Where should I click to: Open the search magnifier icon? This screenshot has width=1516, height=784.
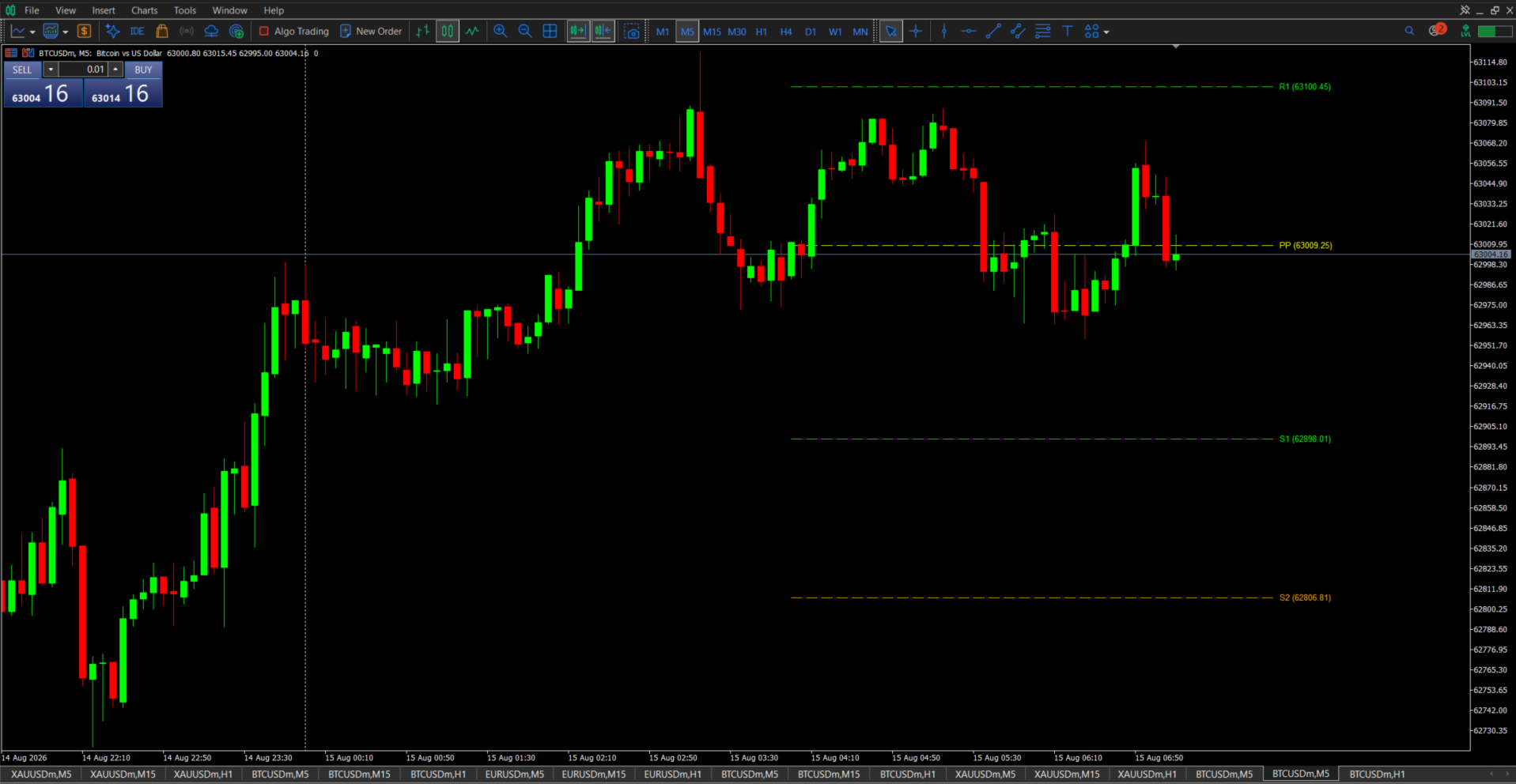click(1409, 32)
